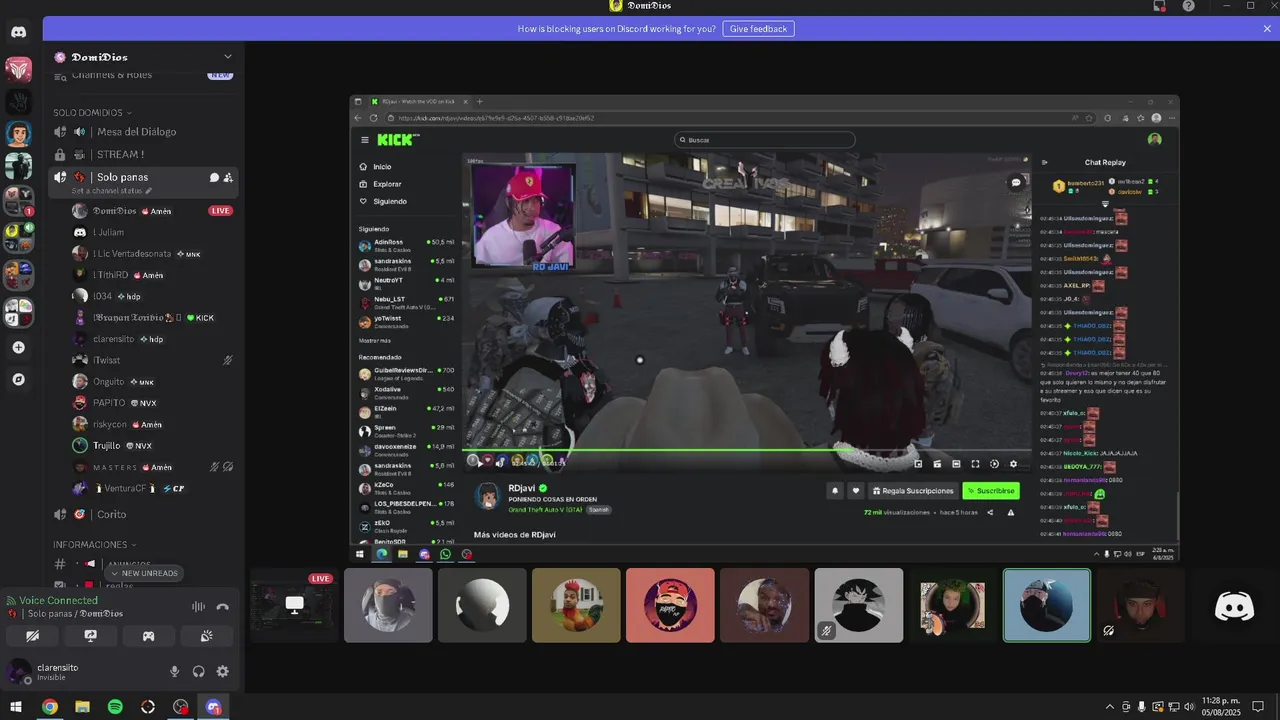
Task: Disconnect from voice with hang-up icon
Action: [x=222, y=606]
